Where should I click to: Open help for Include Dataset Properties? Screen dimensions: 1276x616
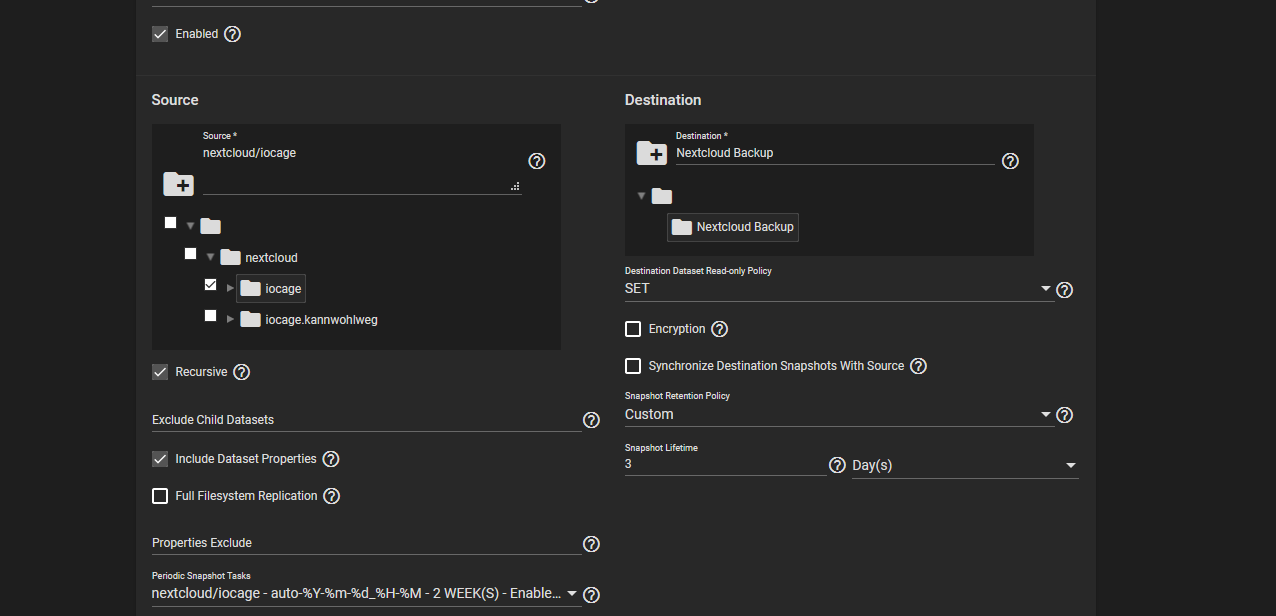point(331,459)
